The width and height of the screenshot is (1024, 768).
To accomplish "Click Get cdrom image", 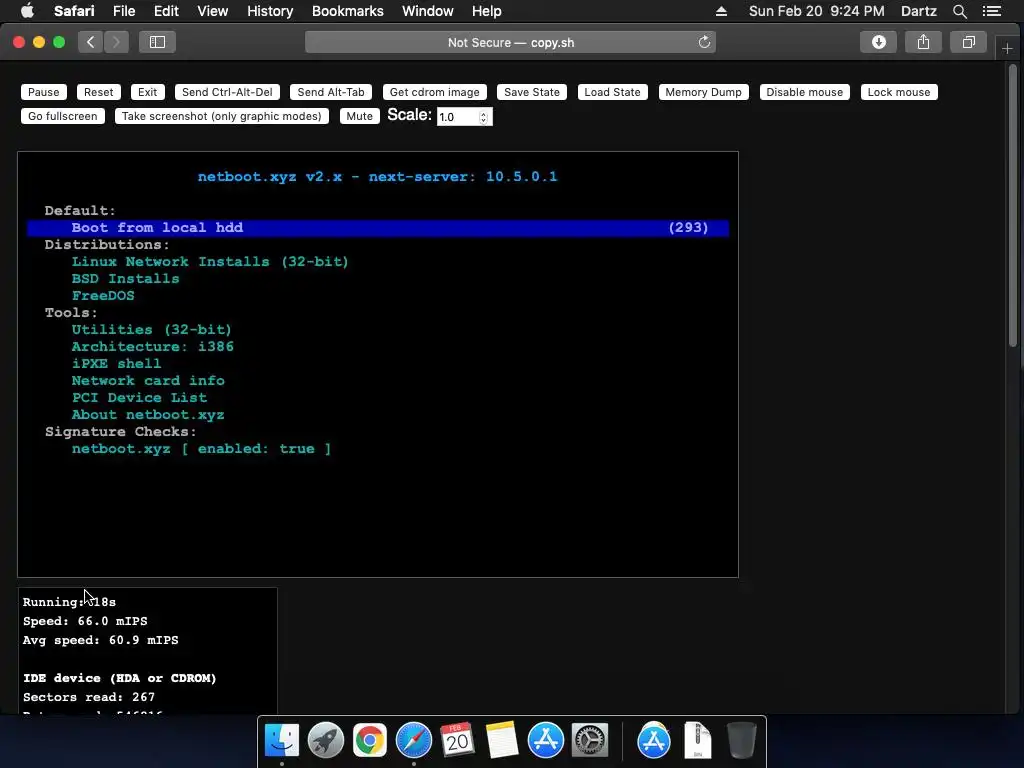I will click(x=434, y=92).
